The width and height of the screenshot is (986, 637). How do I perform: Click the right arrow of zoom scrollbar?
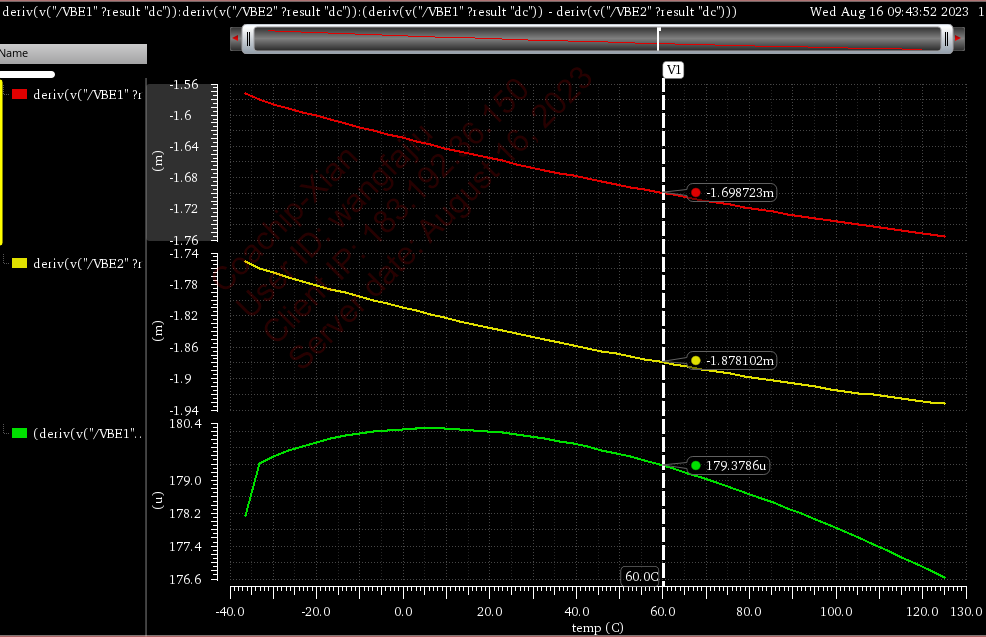tap(958, 39)
